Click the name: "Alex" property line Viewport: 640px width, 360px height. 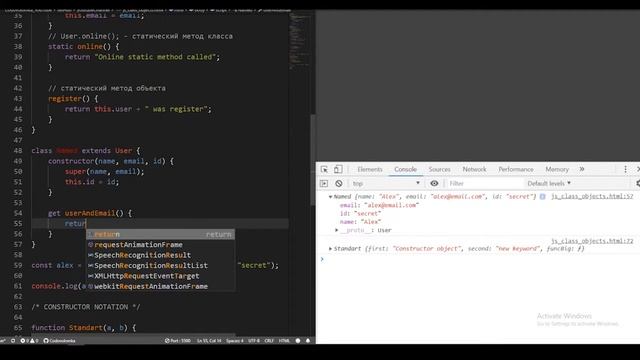coord(360,222)
